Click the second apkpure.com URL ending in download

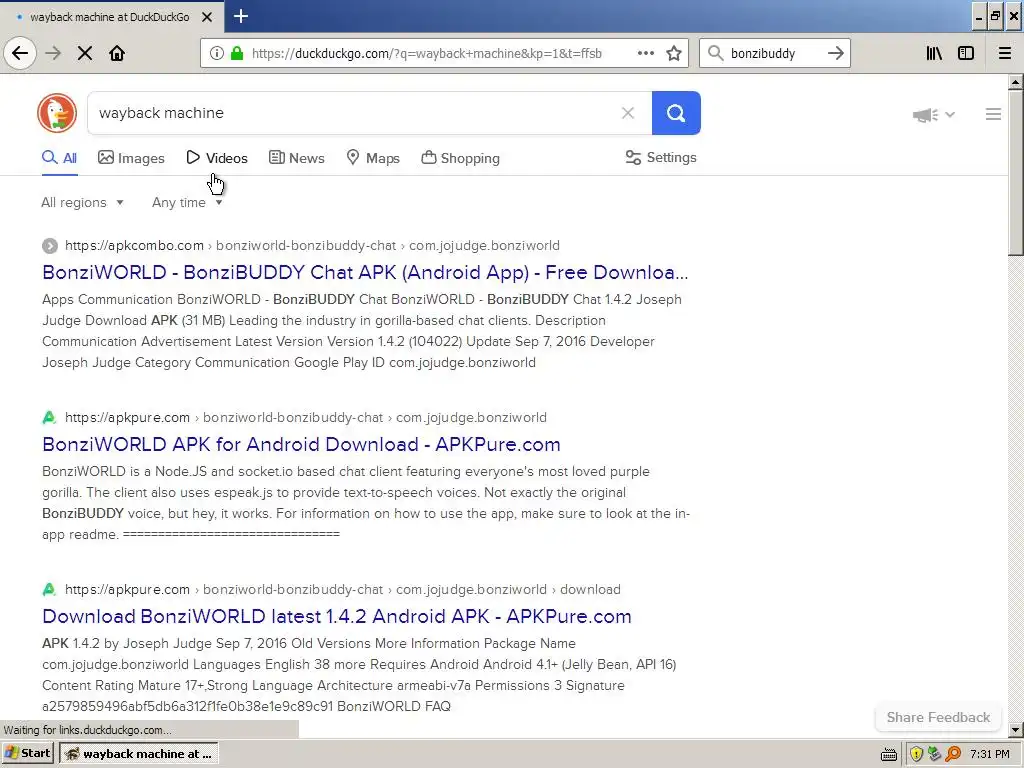342,589
